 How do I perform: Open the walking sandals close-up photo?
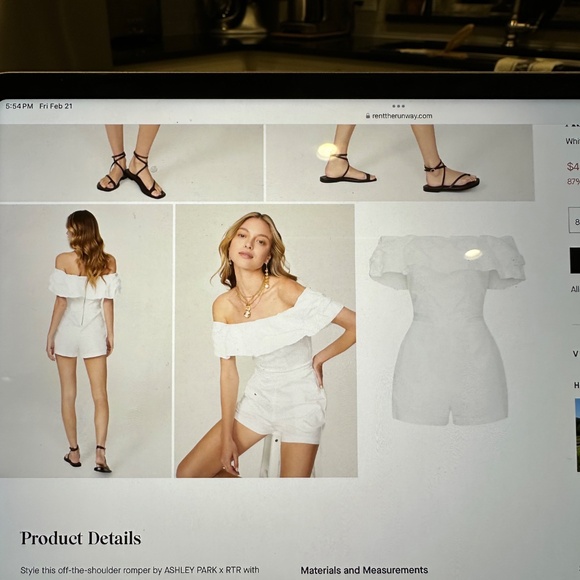point(400,163)
